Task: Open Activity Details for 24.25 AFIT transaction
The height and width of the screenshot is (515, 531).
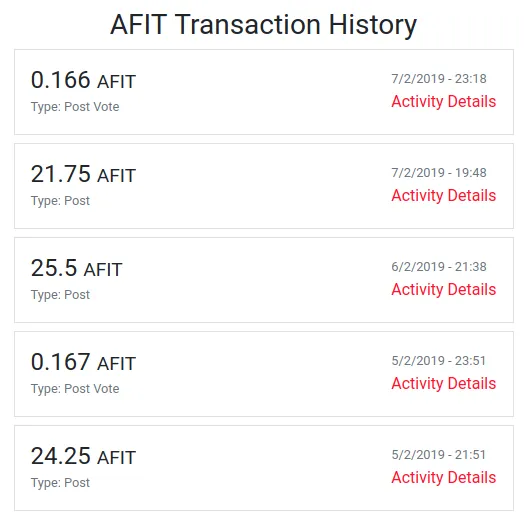Action: coord(444,477)
